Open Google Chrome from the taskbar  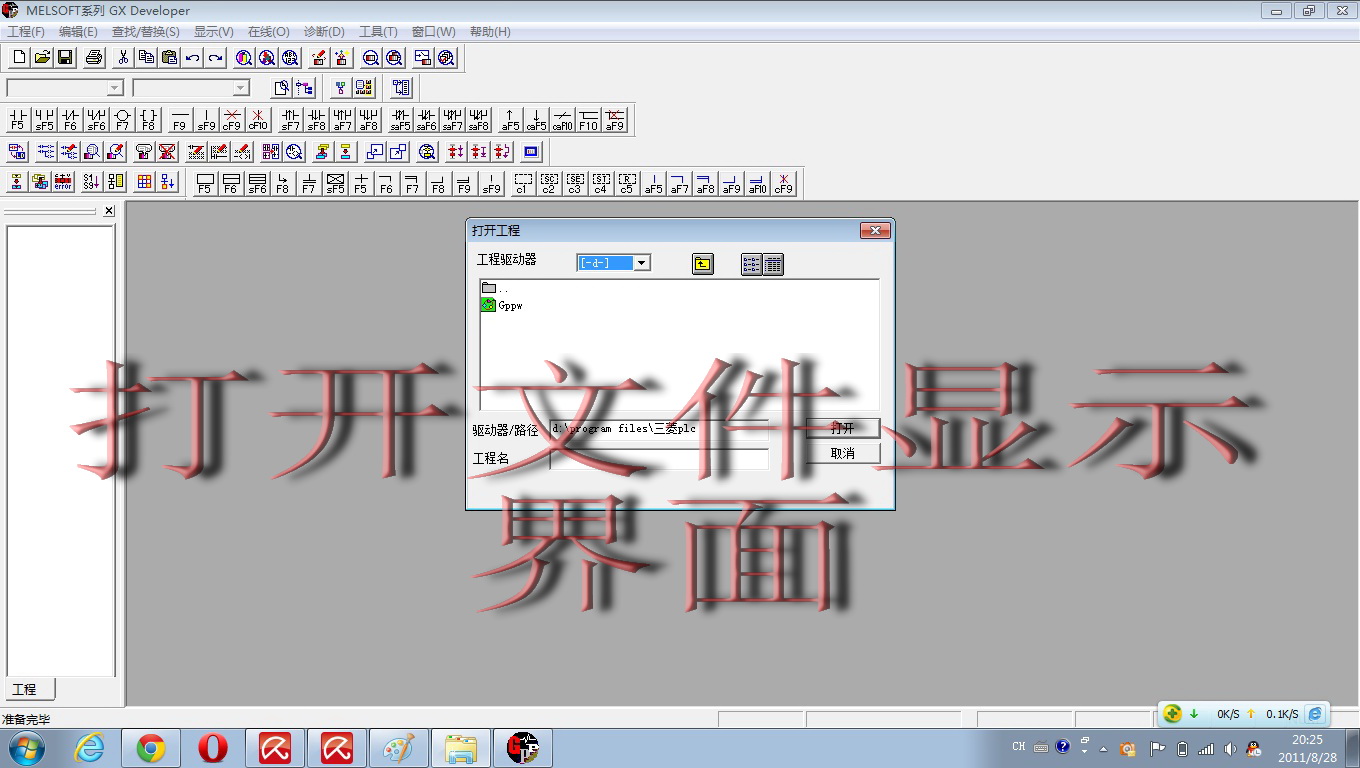coord(151,748)
